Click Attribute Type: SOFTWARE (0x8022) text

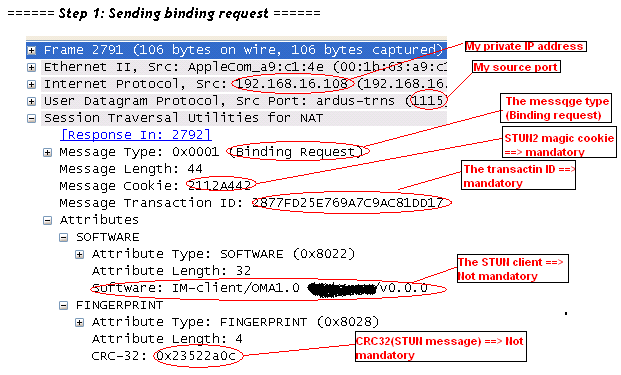pyautogui.click(x=223, y=254)
